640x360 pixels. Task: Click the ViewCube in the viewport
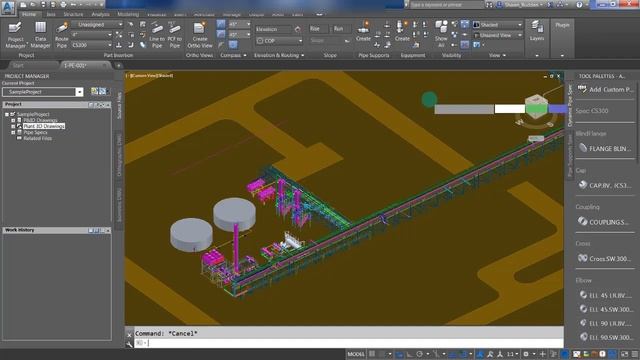[x=536, y=107]
